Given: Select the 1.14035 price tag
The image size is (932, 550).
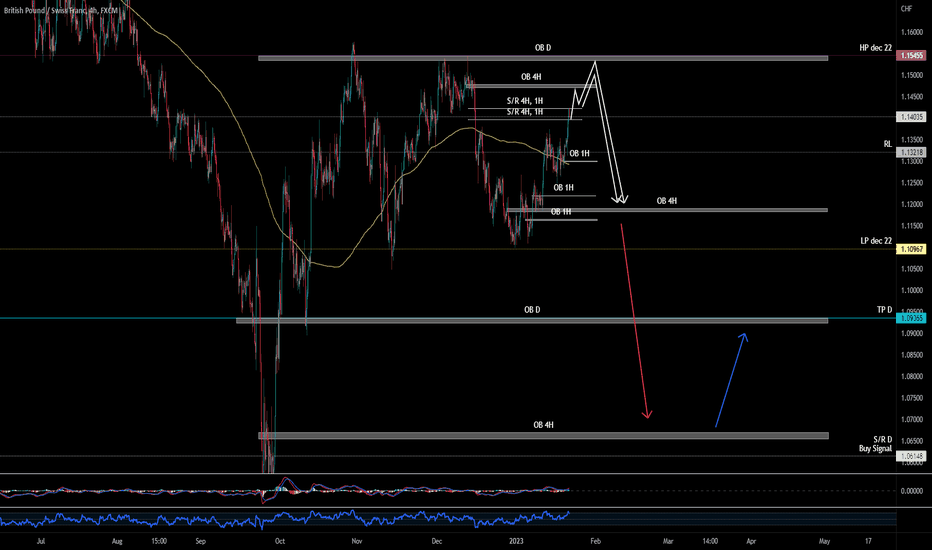Looking at the screenshot, I should (x=911, y=117).
